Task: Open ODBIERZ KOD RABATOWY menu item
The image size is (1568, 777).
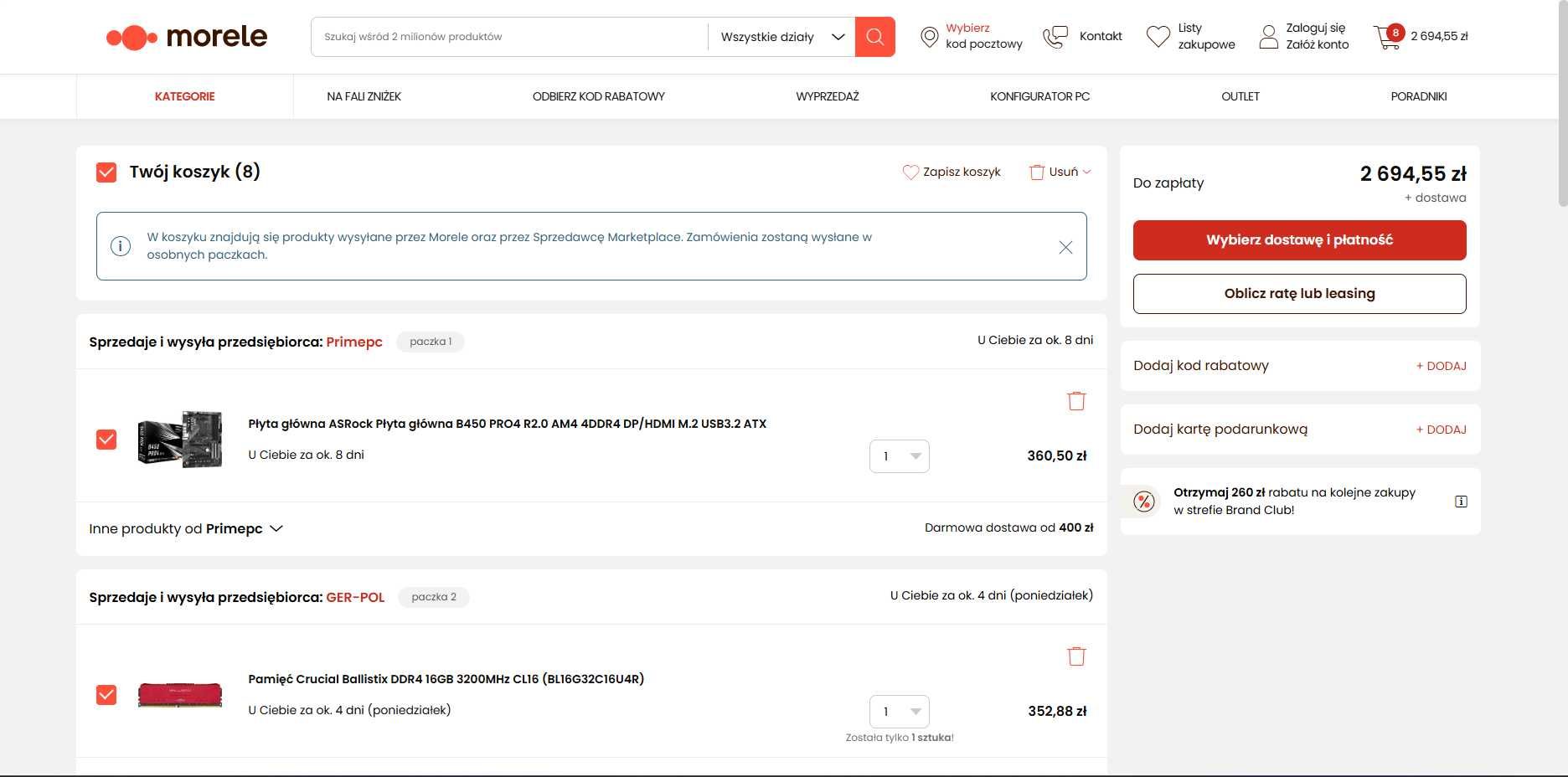Action: pyautogui.click(x=598, y=96)
